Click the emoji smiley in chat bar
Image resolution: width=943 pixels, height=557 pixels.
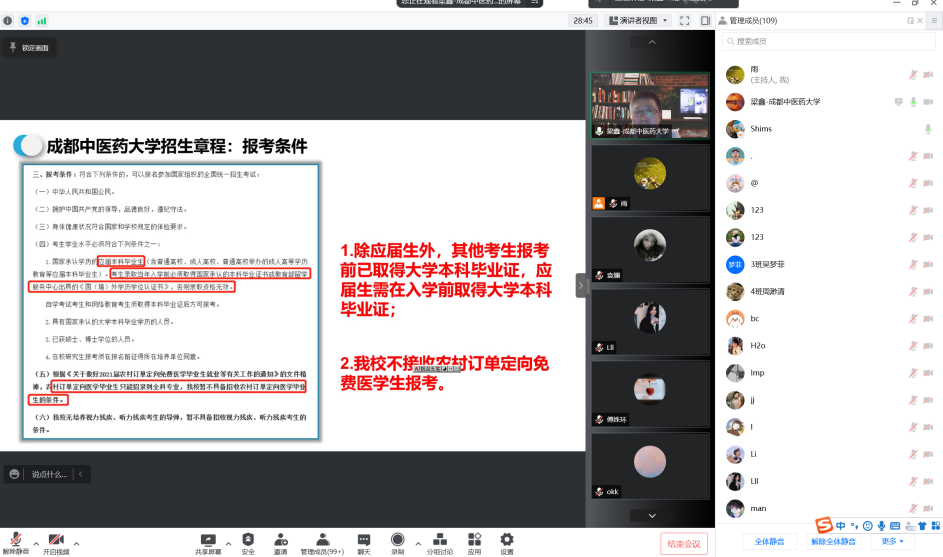[x=14, y=474]
